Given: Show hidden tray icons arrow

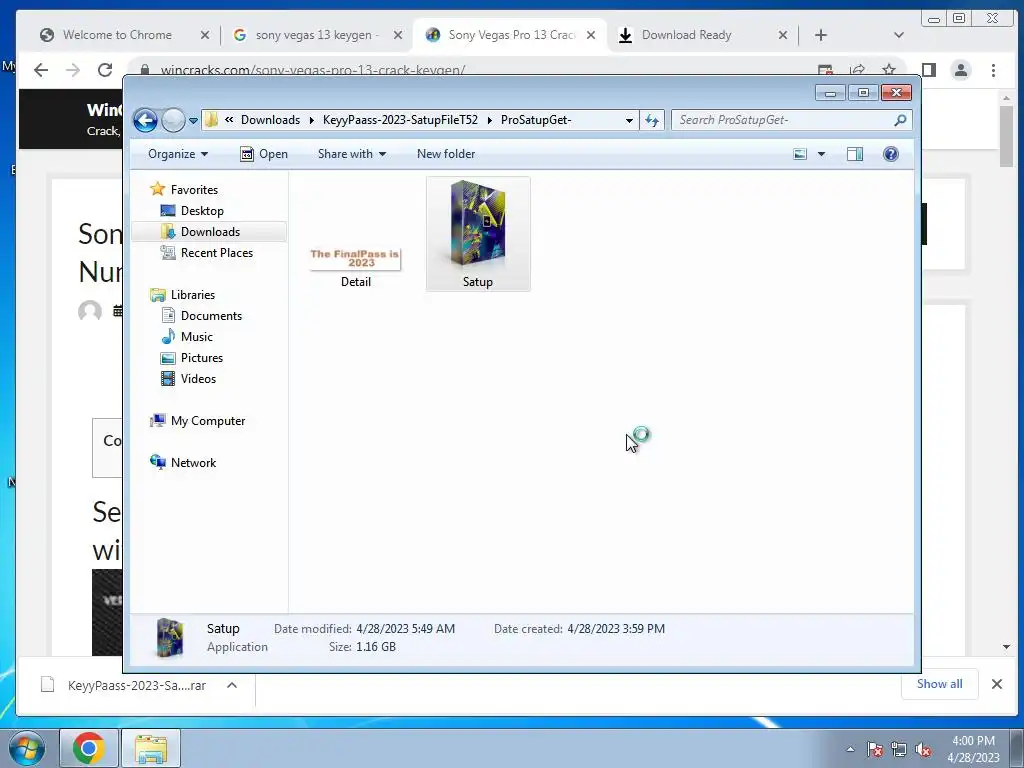Looking at the screenshot, I should tap(850, 749).
